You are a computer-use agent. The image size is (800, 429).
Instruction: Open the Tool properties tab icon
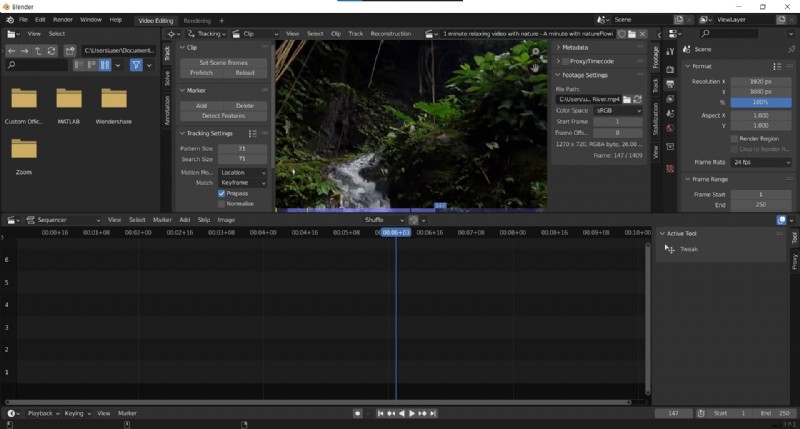point(670,52)
